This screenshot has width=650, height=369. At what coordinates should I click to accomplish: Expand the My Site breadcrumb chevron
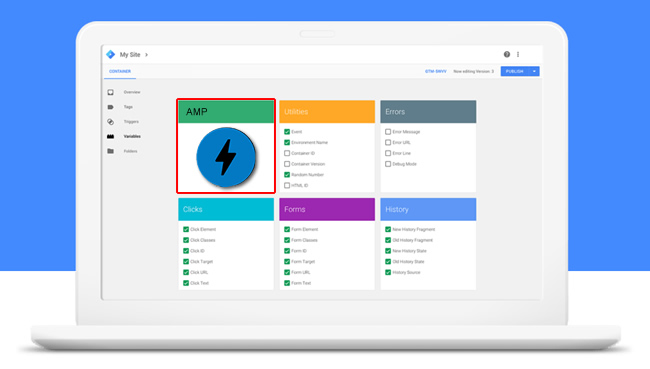point(146,55)
